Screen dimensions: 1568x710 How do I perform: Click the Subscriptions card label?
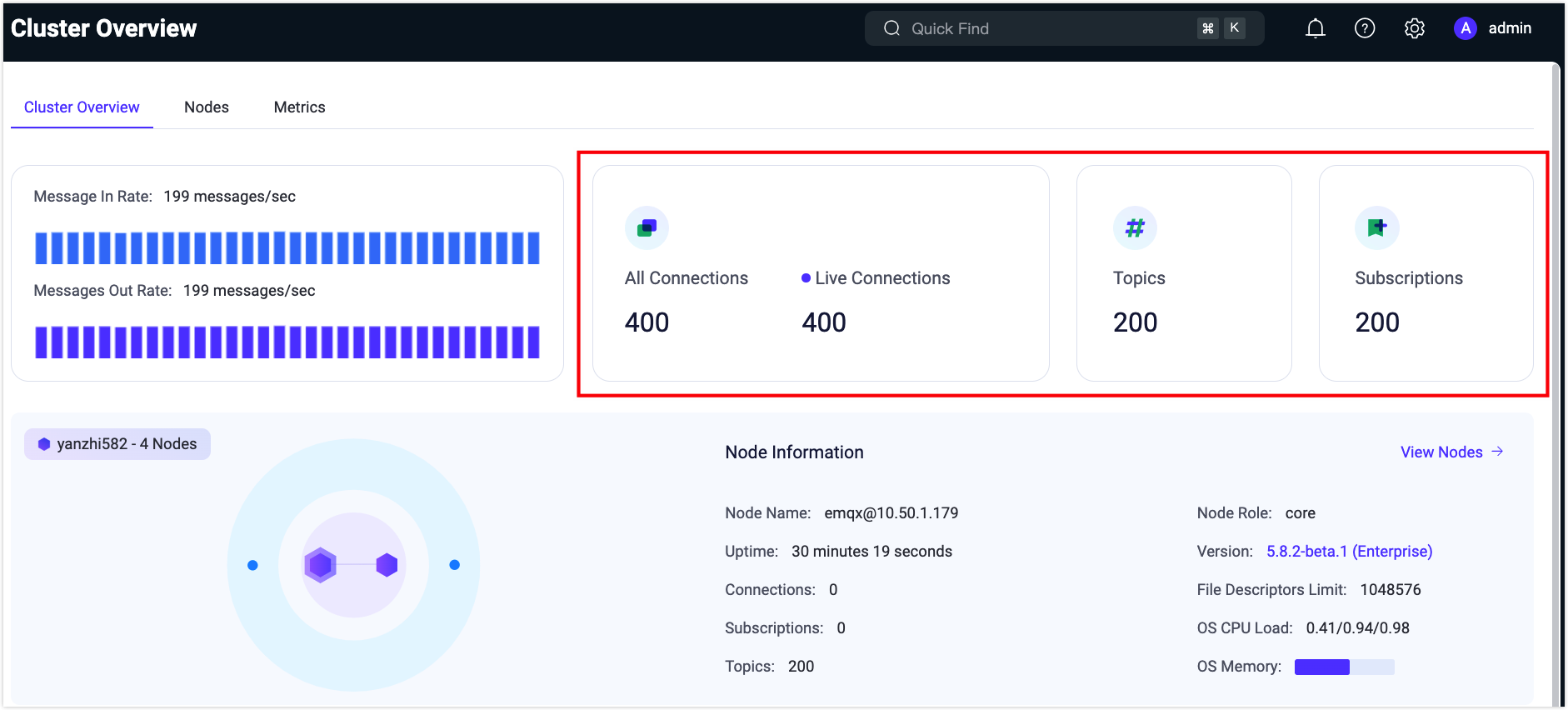tap(1409, 278)
